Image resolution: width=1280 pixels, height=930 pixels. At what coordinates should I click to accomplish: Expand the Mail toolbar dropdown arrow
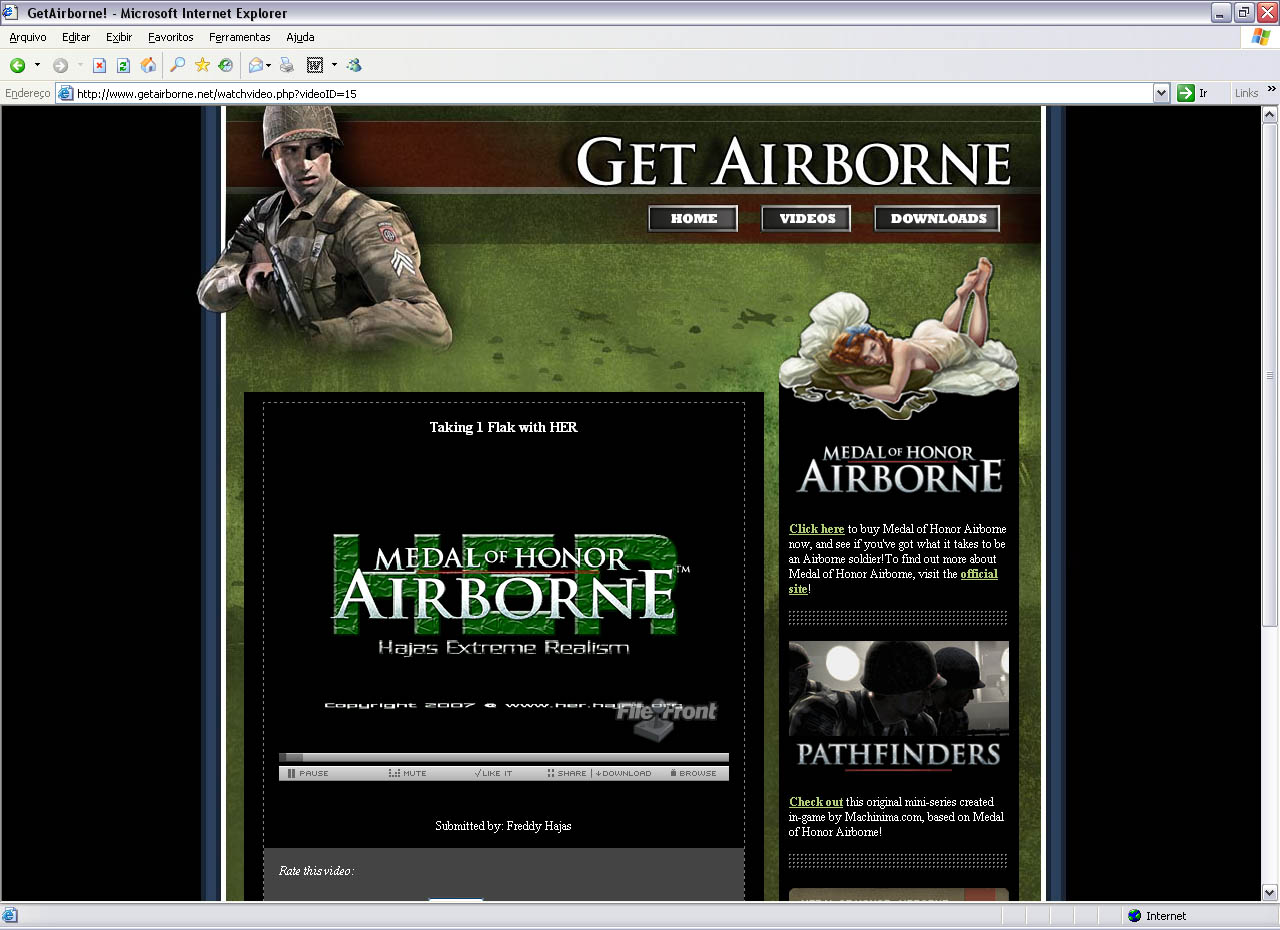click(x=269, y=66)
